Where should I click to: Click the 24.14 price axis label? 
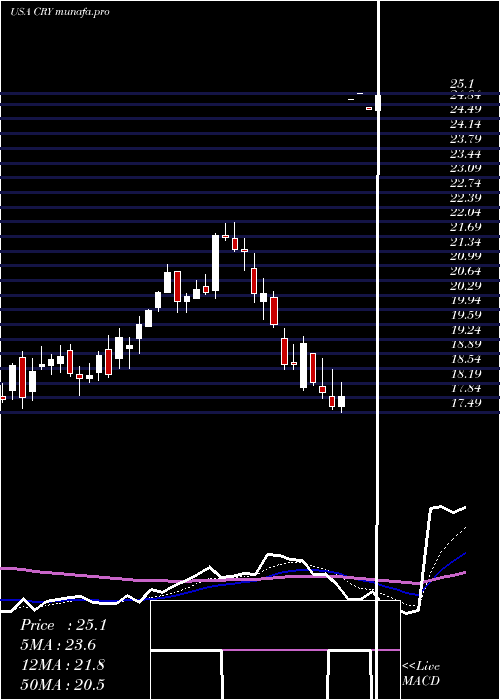(466, 124)
